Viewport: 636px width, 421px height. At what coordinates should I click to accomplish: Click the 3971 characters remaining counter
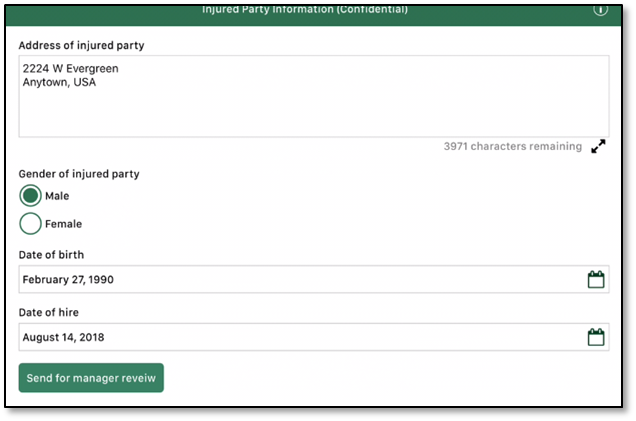512,147
